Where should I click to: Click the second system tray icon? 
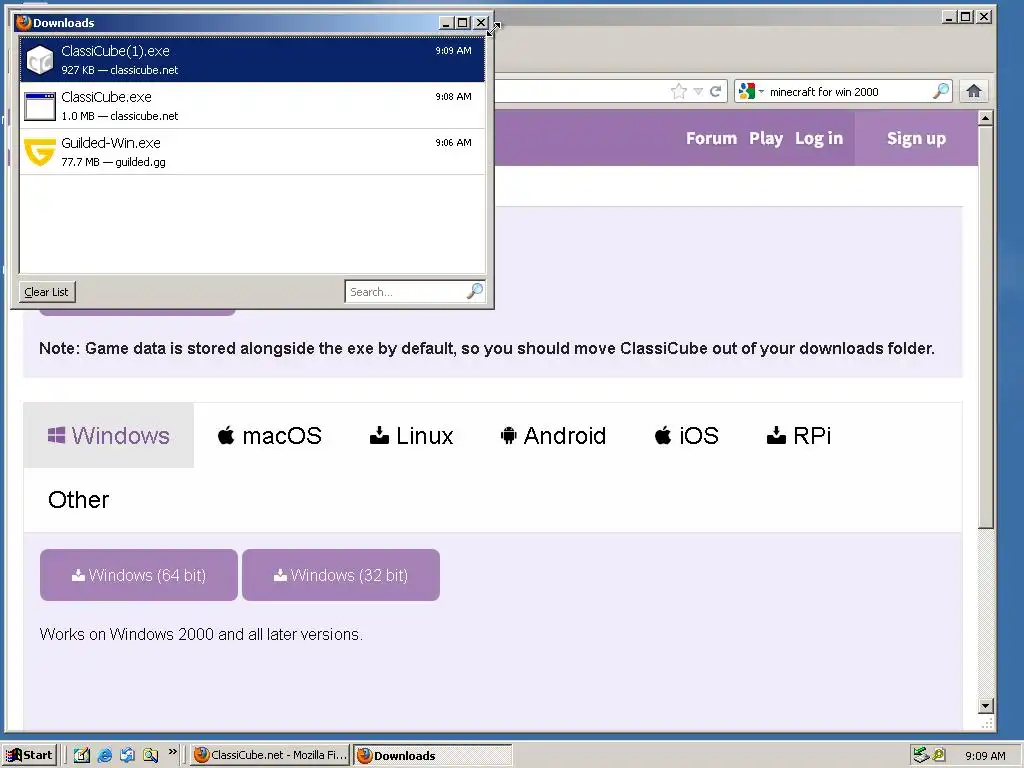click(x=938, y=755)
